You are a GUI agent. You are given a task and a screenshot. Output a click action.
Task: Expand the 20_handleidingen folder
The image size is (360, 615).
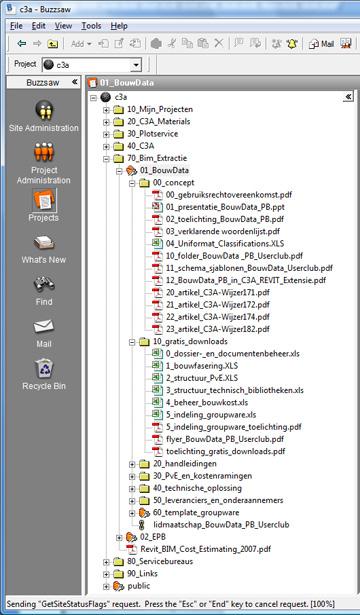[132, 464]
